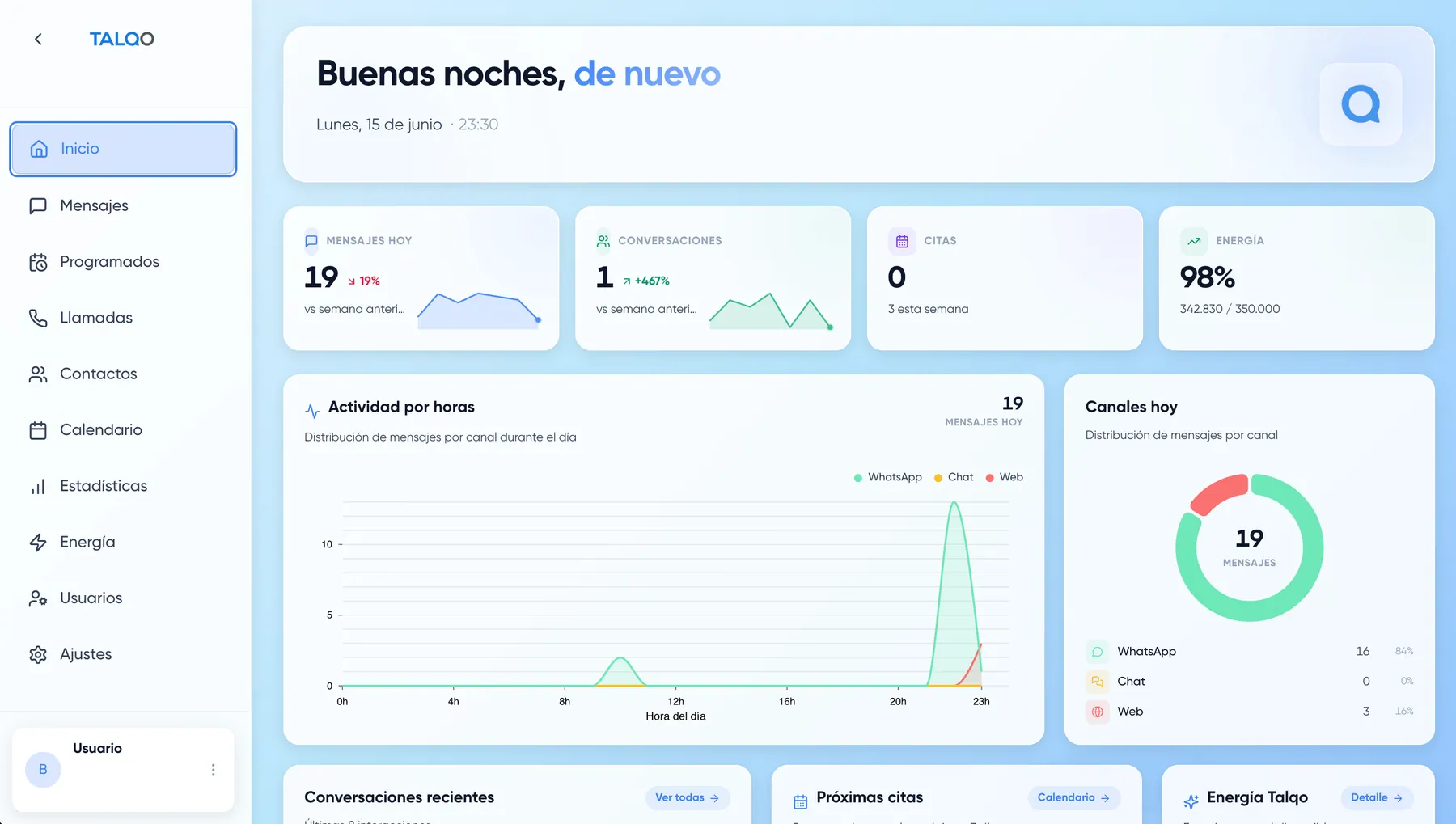
Task: Open Calendario page
Action: (x=123, y=430)
